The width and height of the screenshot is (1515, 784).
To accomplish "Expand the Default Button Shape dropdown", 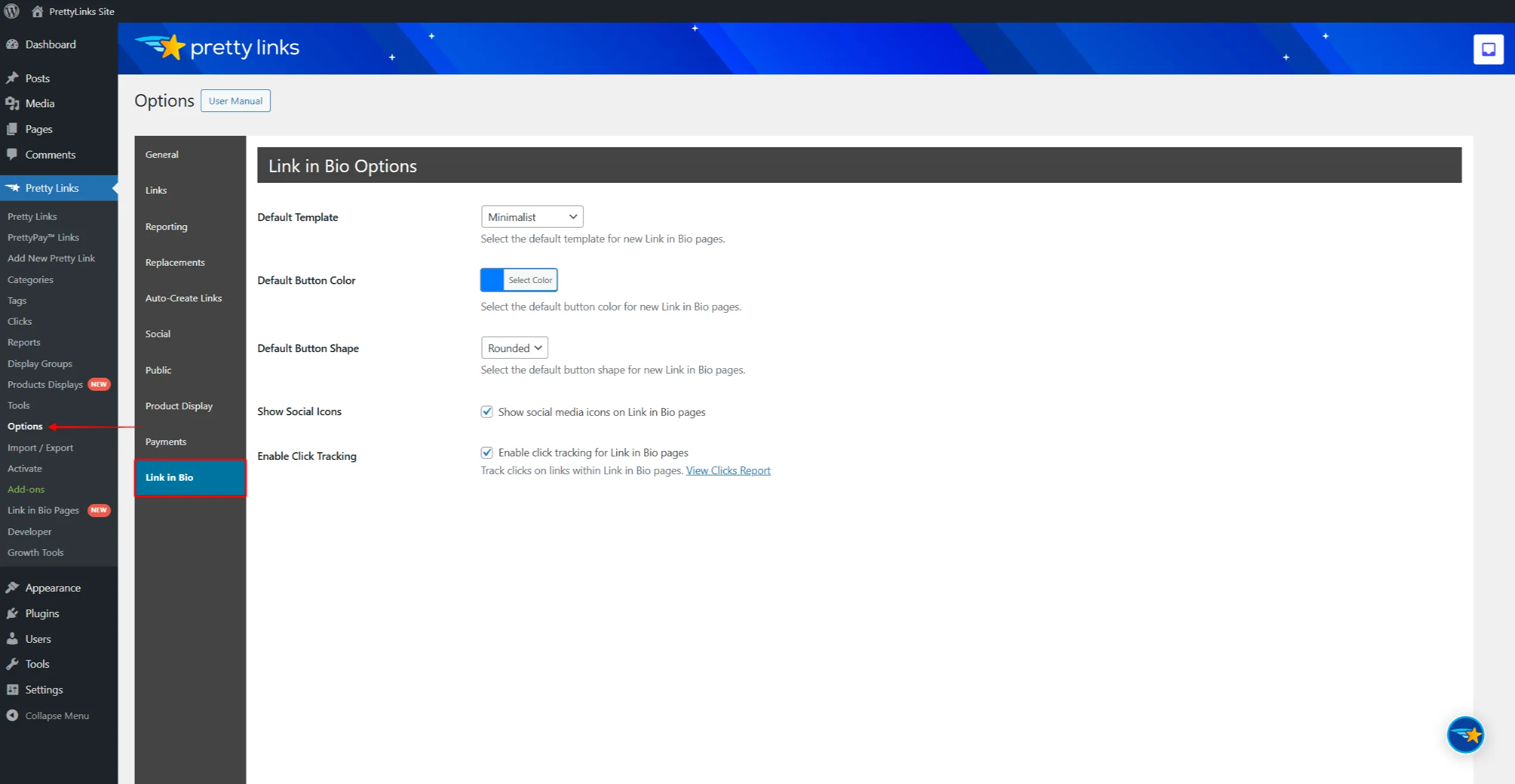I will pos(514,348).
